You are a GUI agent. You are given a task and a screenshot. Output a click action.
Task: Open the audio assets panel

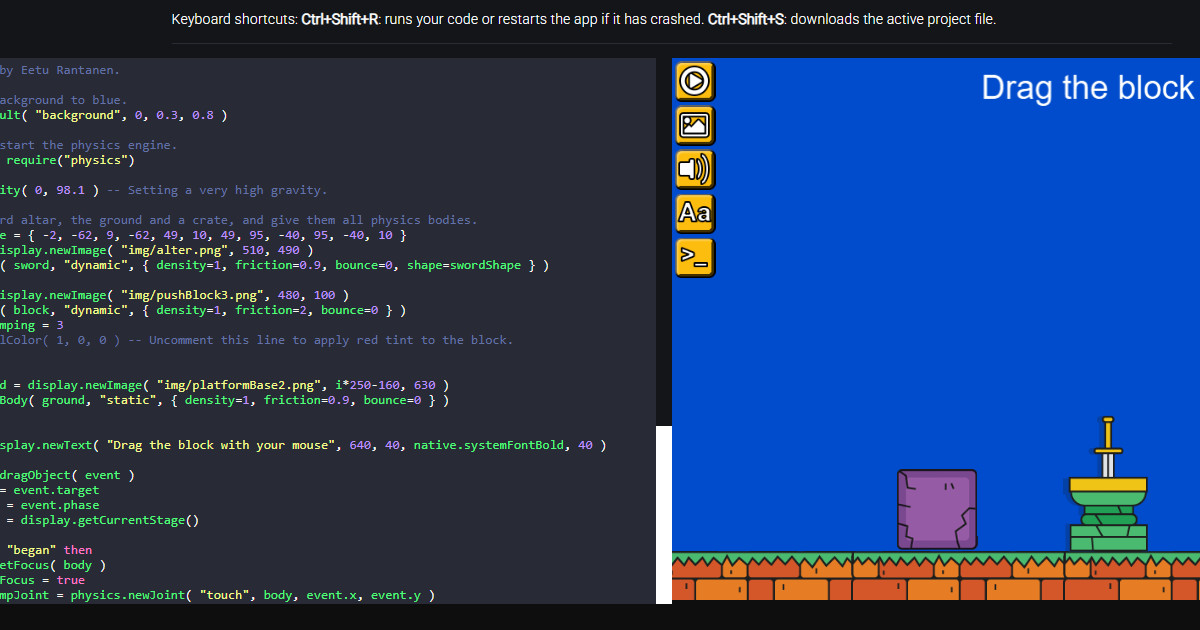695,169
